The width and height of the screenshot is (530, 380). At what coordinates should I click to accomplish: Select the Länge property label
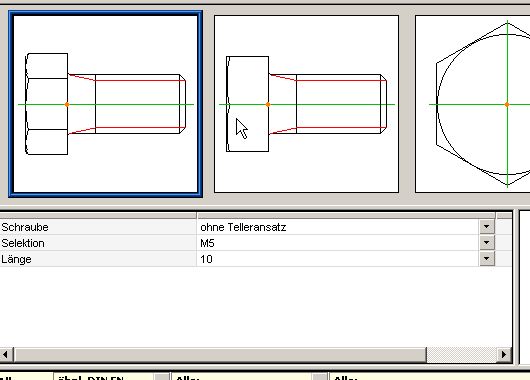click(16, 259)
